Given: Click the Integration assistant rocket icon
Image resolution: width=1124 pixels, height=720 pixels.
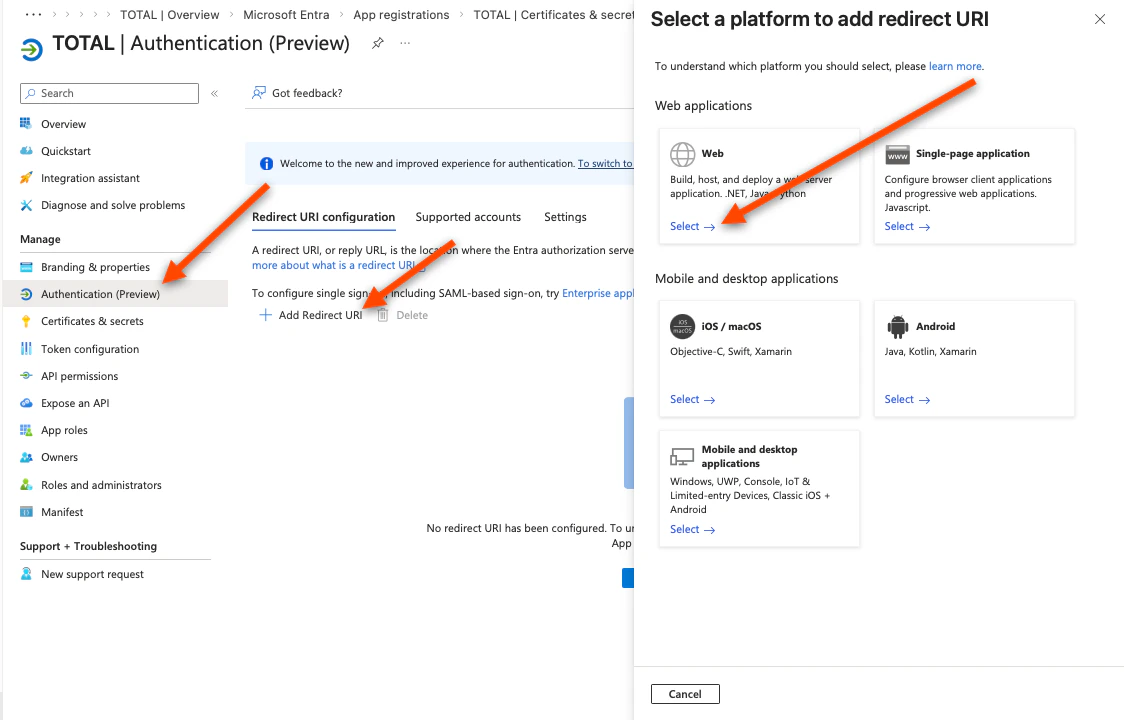Looking at the screenshot, I should click(26, 178).
